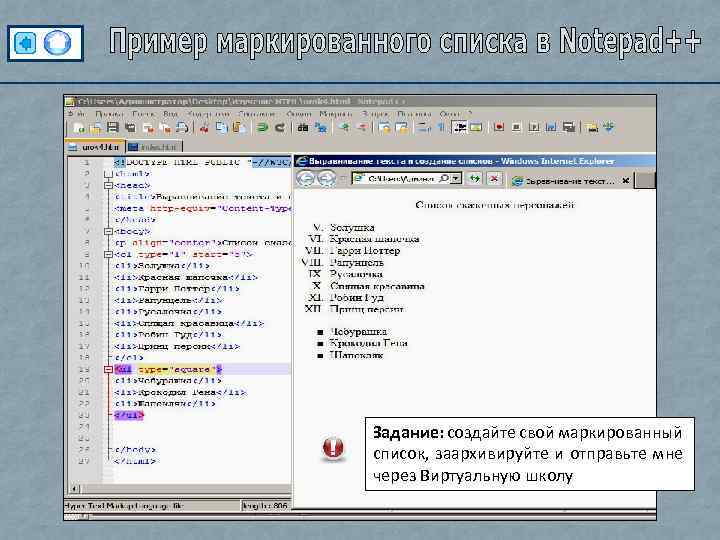720x540 pixels.
Task: Collapse the body tag fold marker
Action: click(108, 231)
